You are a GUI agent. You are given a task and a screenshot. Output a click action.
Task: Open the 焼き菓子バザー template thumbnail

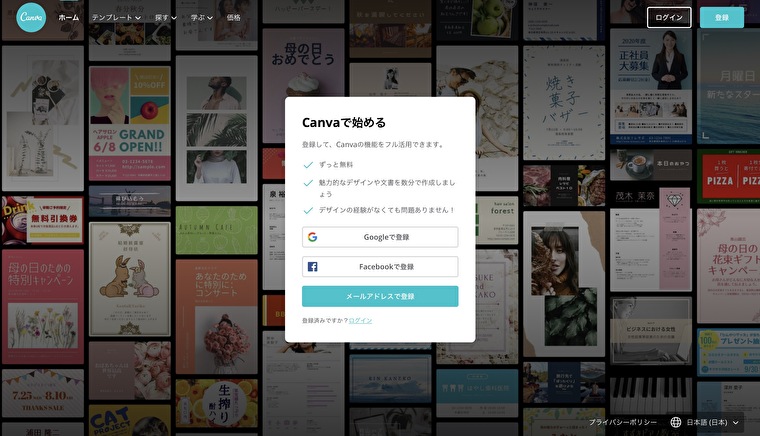tap(564, 103)
